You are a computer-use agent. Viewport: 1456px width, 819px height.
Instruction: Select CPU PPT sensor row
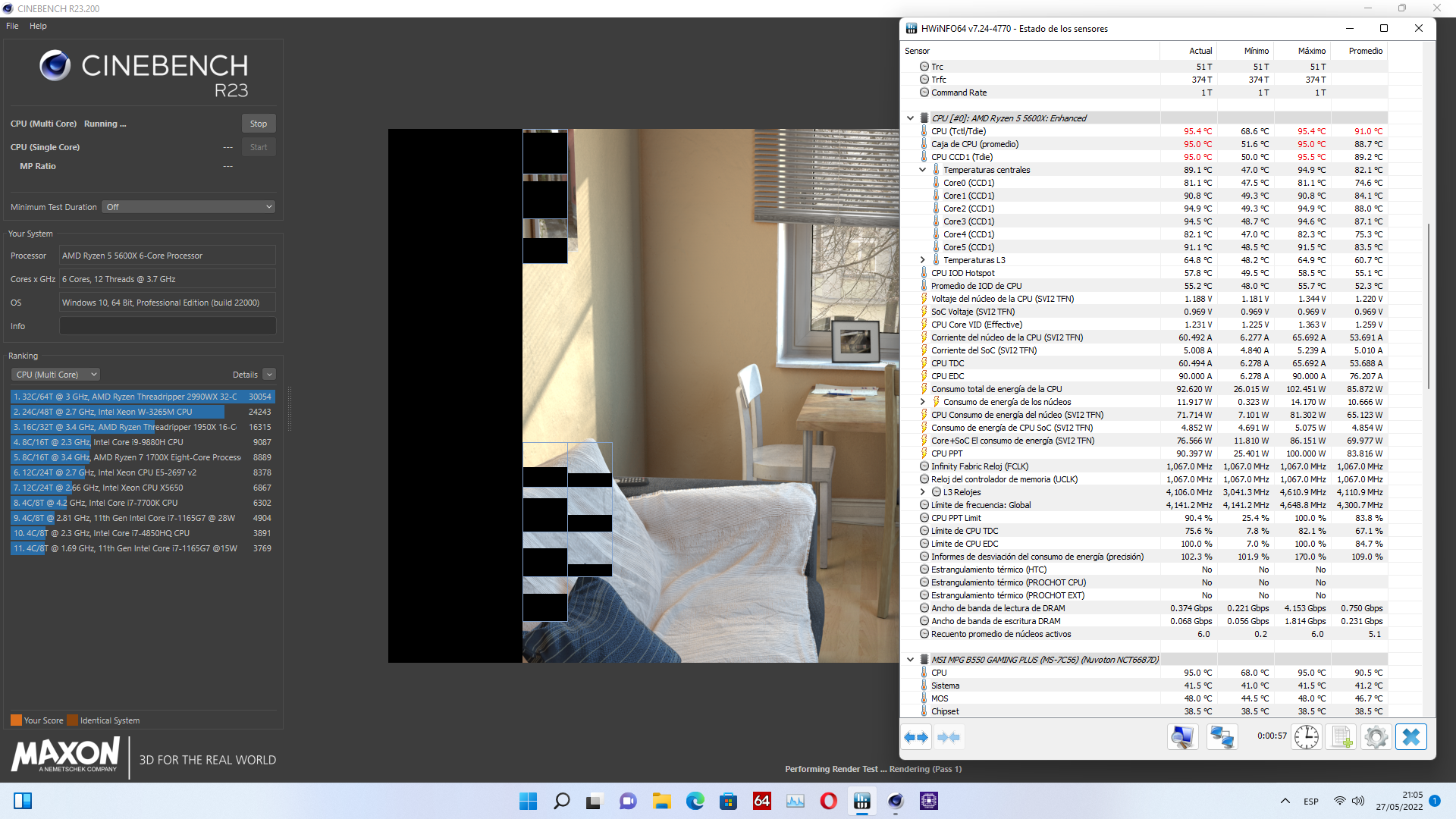point(1144,453)
